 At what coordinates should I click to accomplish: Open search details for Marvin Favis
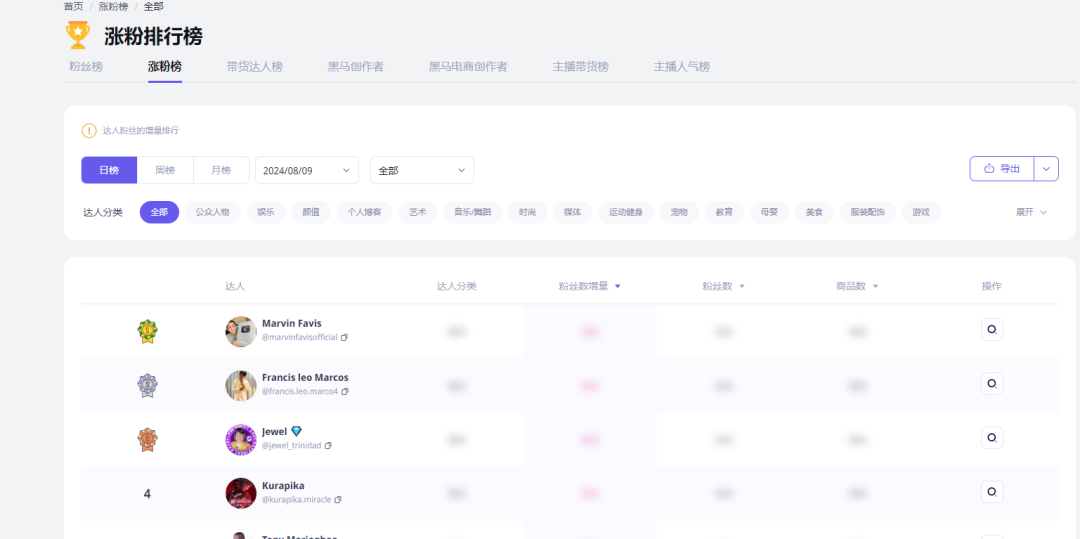[x=992, y=330]
